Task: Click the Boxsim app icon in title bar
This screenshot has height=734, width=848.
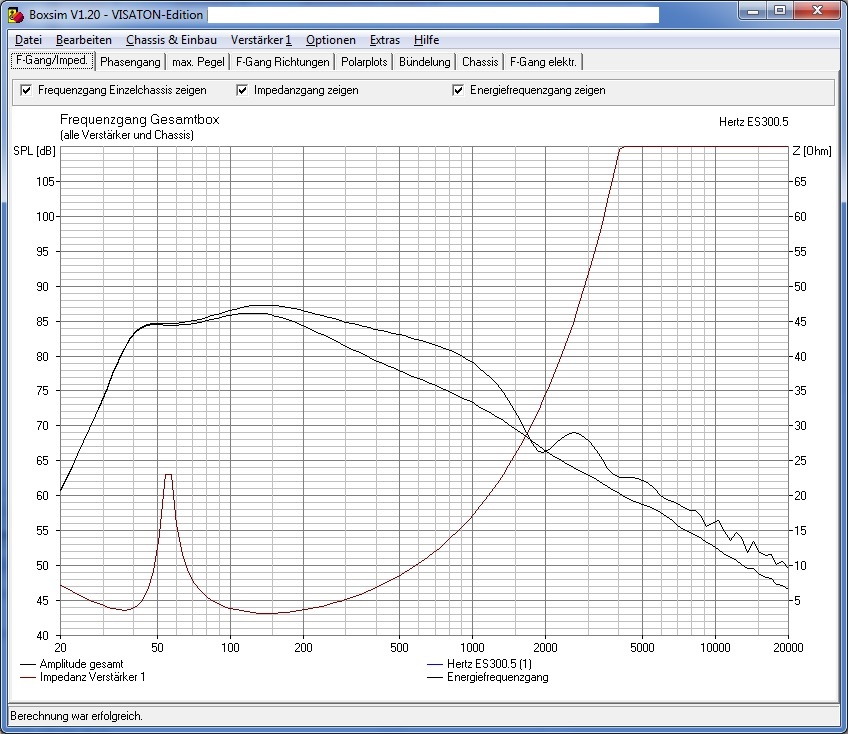Action: tap(16, 15)
